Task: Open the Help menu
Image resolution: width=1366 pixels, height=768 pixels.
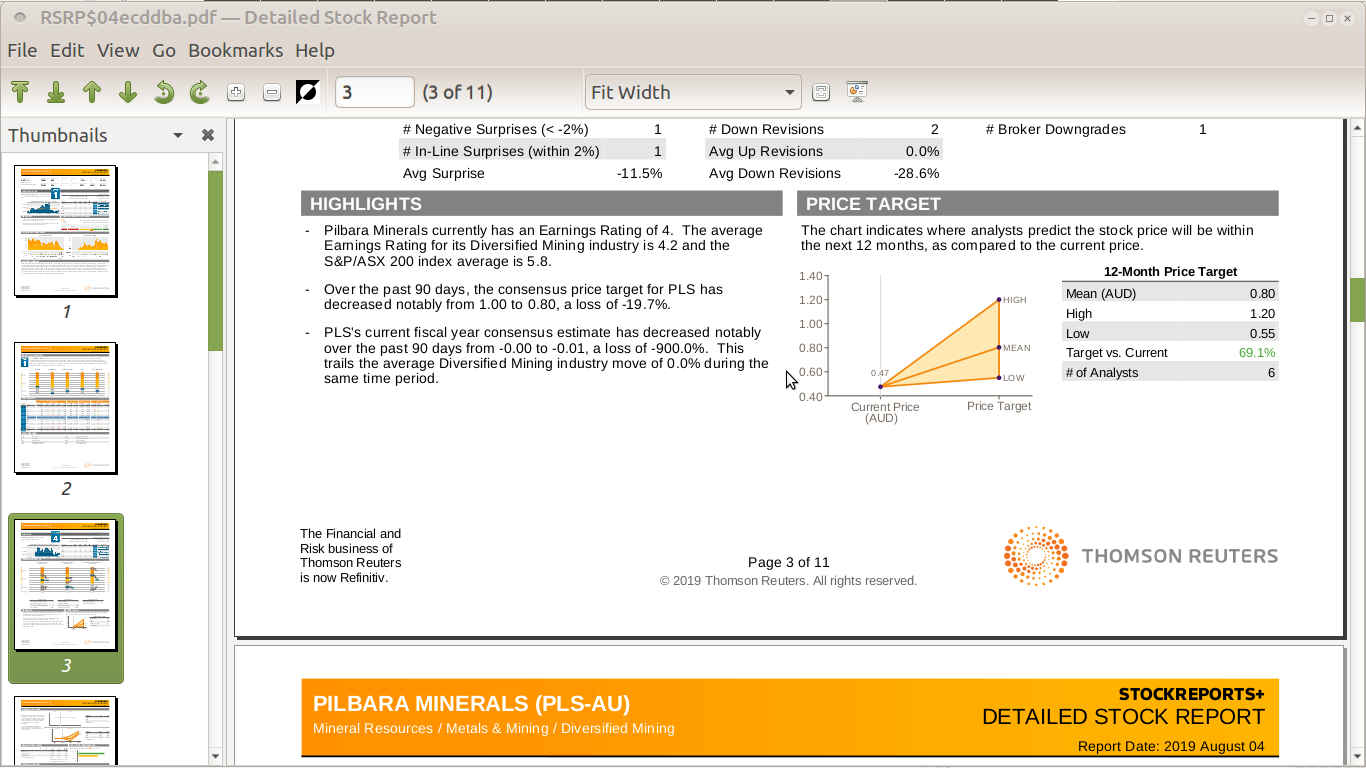Action: tap(315, 50)
